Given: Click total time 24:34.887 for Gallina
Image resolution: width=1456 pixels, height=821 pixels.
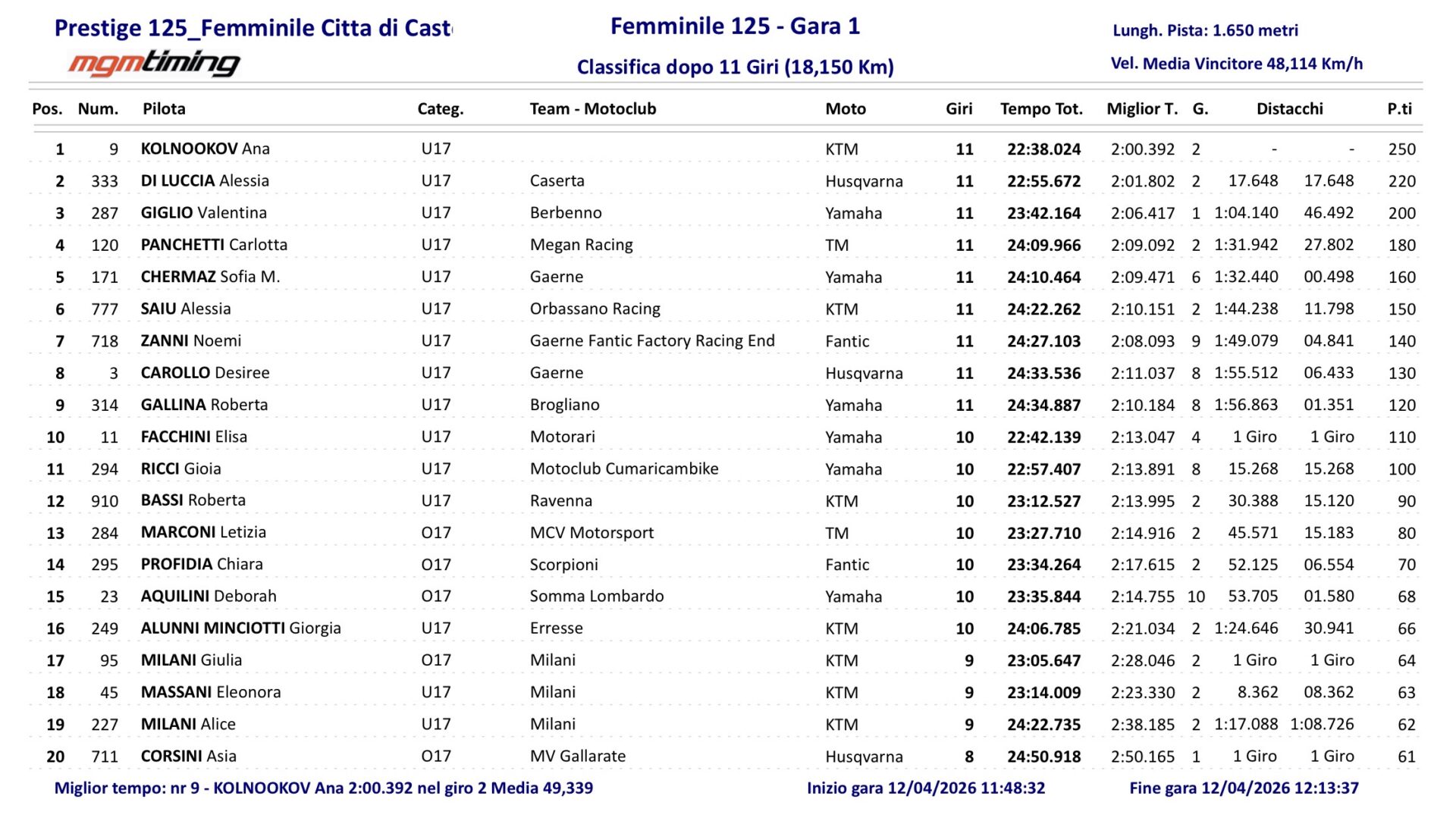Looking at the screenshot, I should [x=1043, y=405].
